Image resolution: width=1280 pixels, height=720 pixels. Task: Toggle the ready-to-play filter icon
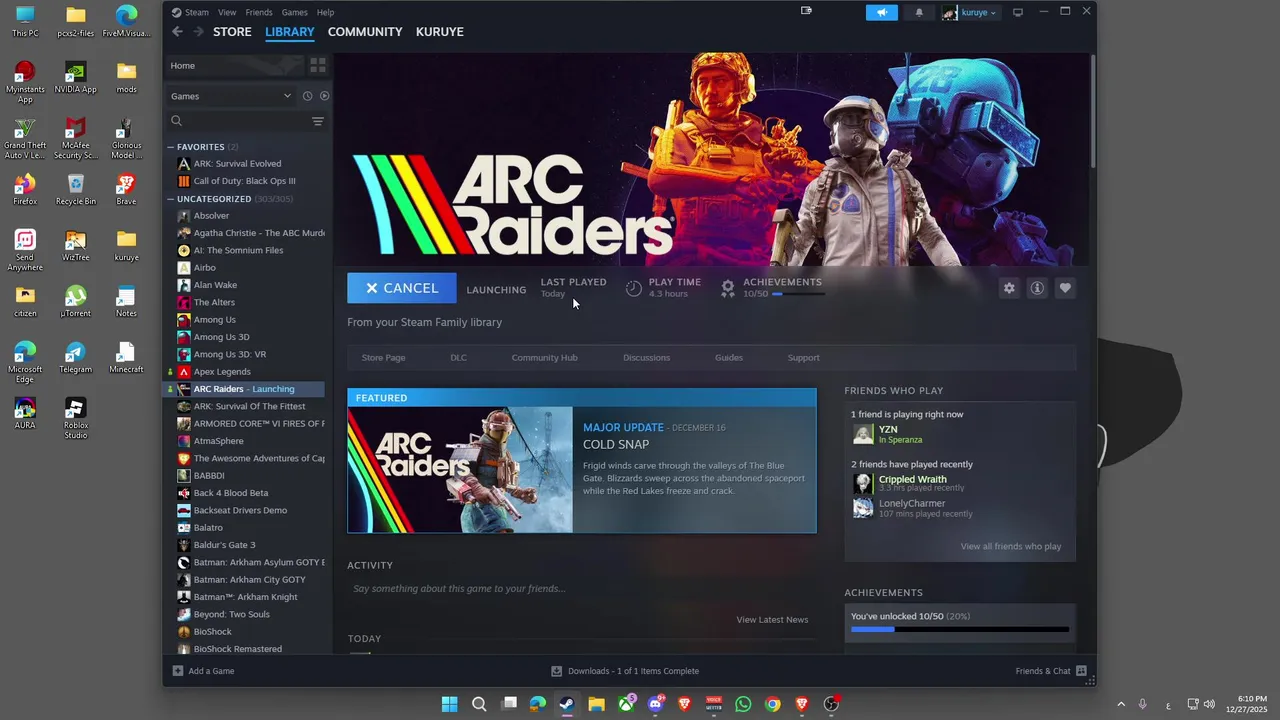tap(324, 96)
